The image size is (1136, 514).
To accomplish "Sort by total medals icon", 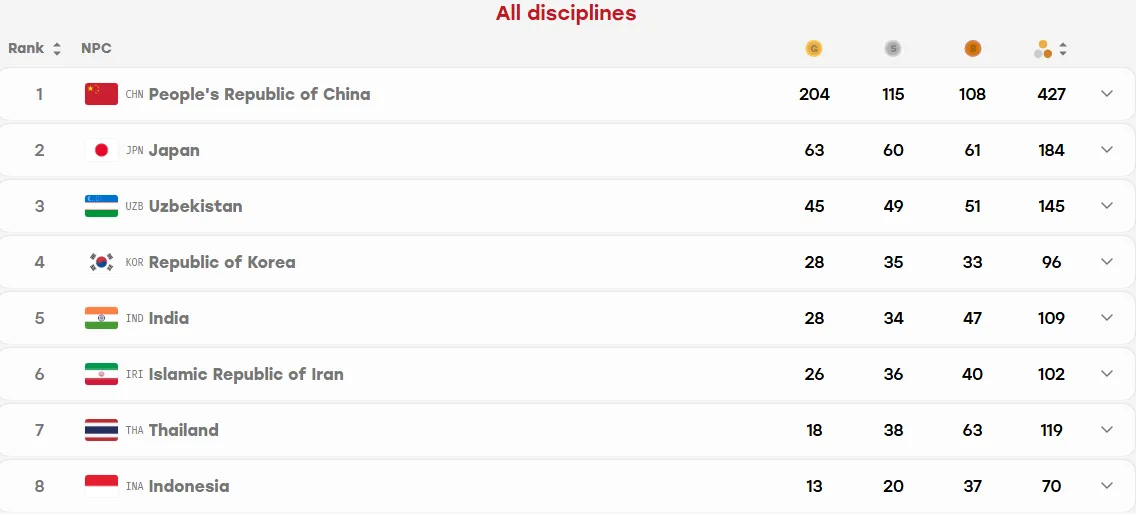I will 1063,49.
